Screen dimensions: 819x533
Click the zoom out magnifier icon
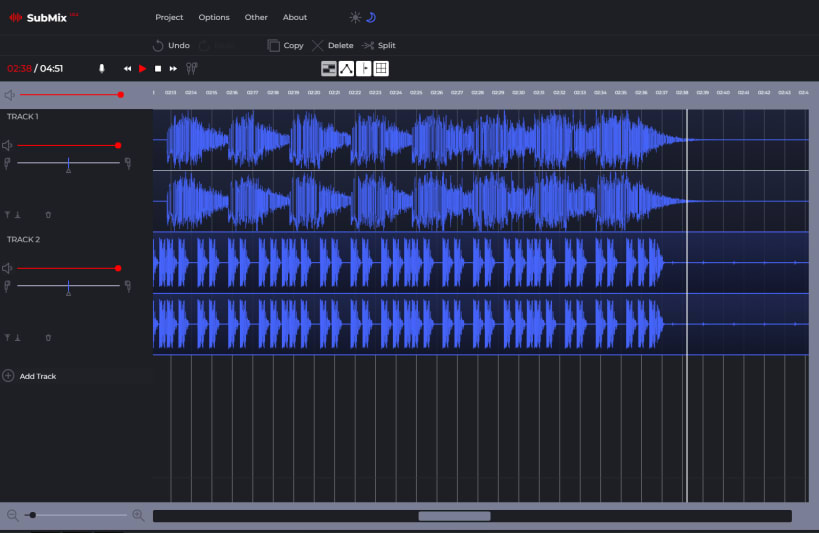click(x=12, y=515)
